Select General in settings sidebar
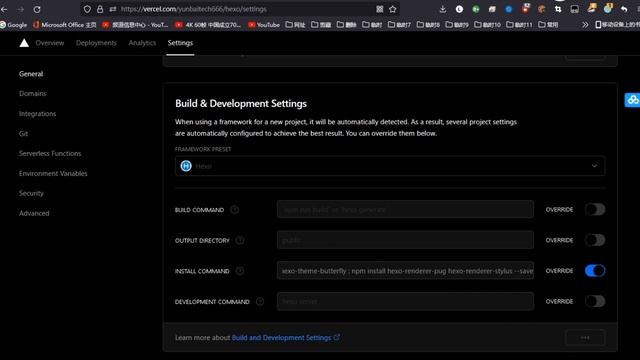 click(x=31, y=74)
